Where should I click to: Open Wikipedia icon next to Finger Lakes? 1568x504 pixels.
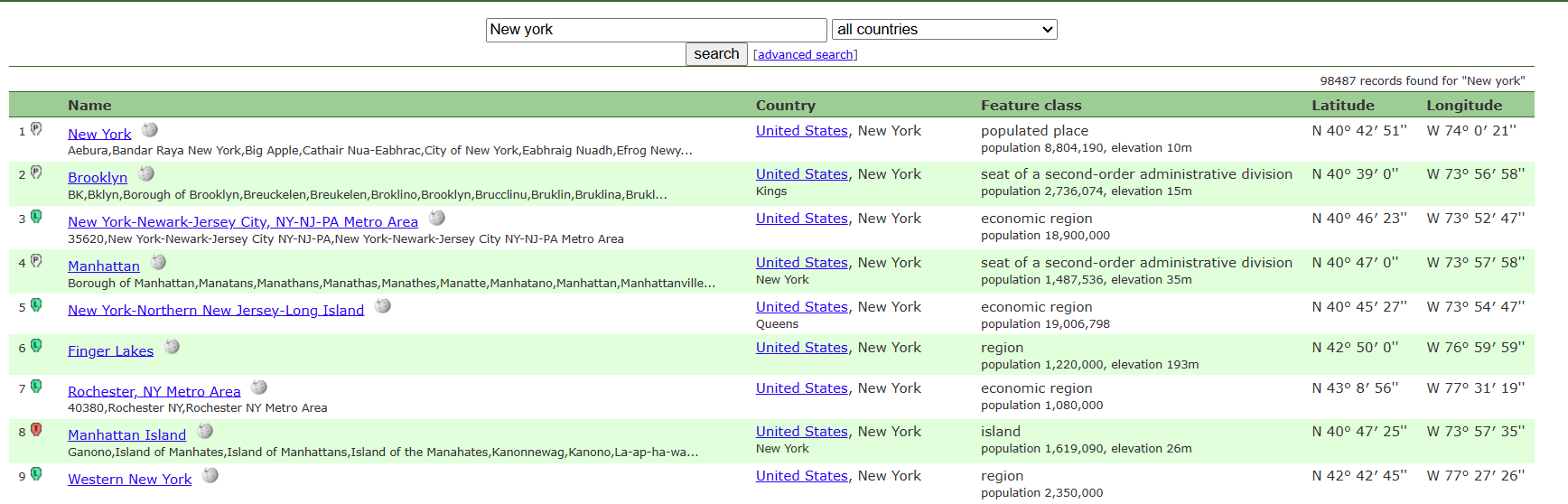[x=172, y=347]
